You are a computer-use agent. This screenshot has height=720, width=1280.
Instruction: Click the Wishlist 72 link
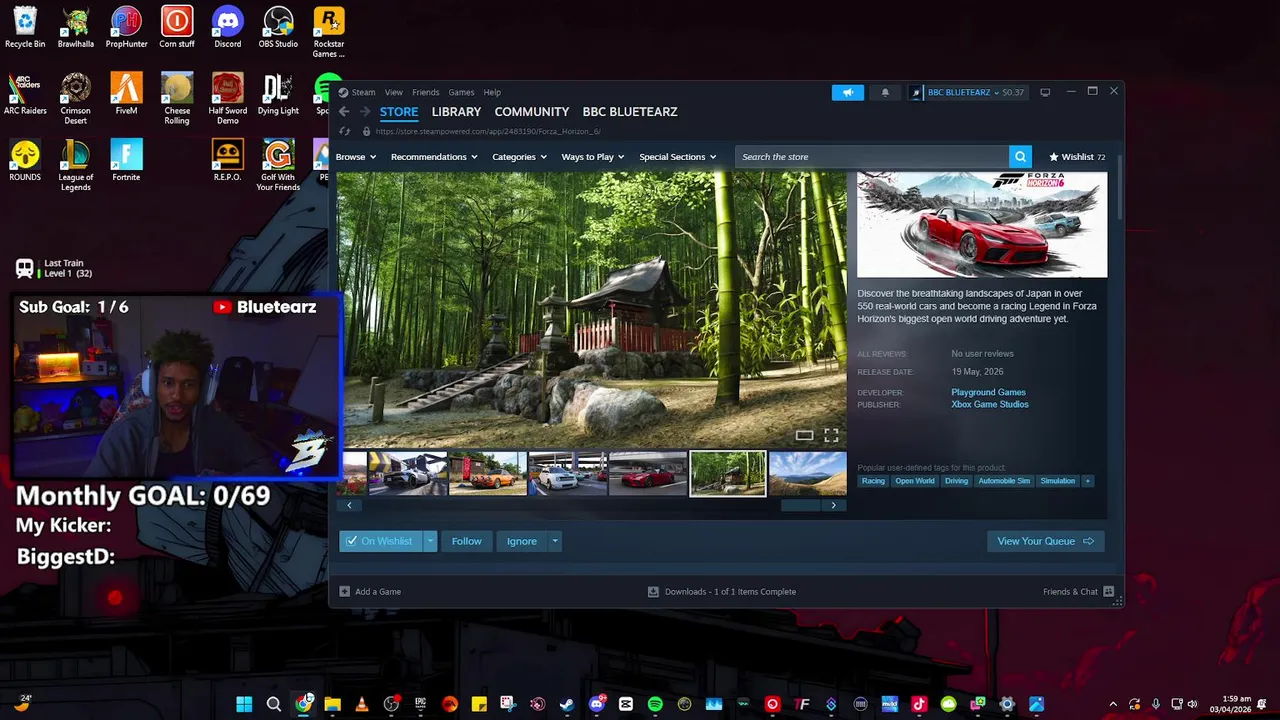point(1077,157)
